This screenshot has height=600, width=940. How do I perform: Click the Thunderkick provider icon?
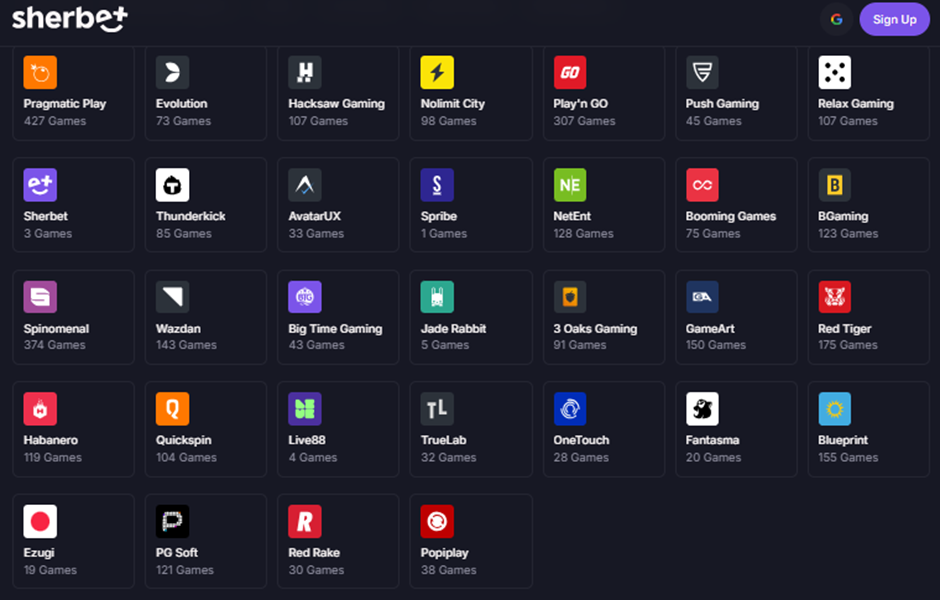pos(172,185)
